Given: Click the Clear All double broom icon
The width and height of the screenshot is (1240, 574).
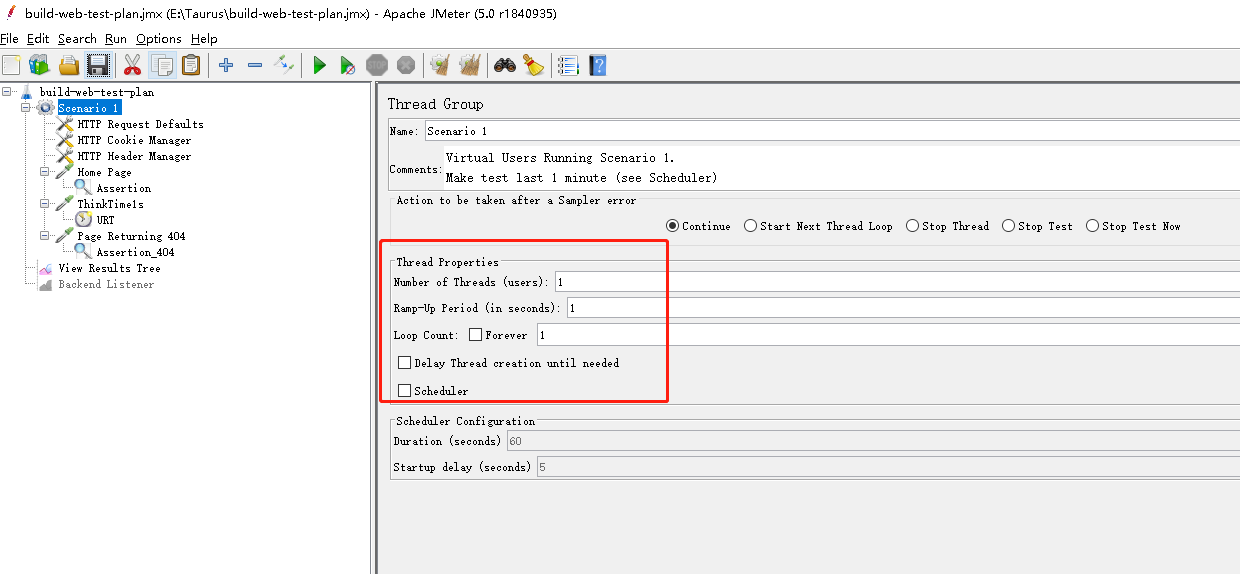Looking at the screenshot, I should pos(469,65).
